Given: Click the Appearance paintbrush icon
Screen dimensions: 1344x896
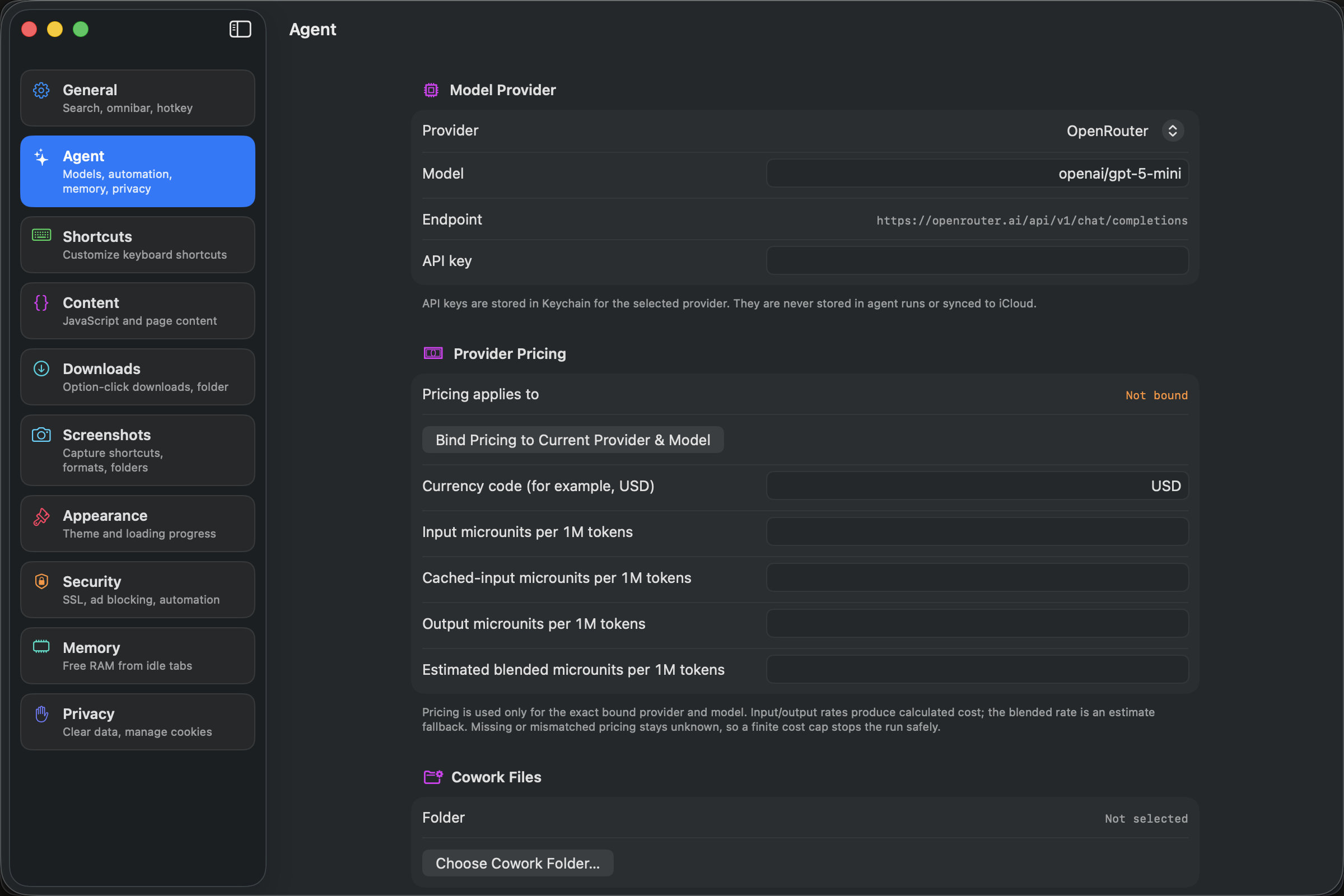Looking at the screenshot, I should click(41, 516).
